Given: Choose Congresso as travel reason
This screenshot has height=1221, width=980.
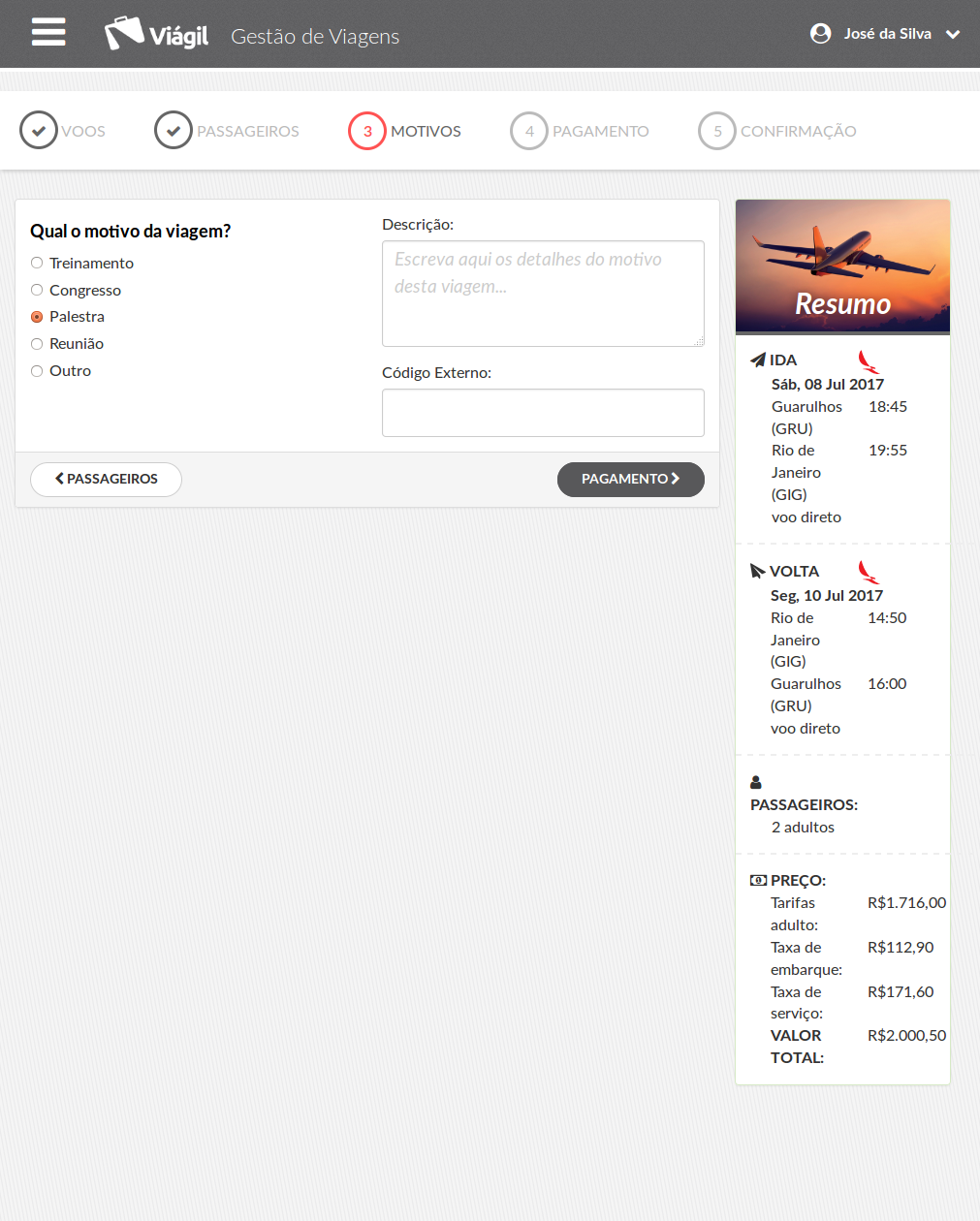Looking at the screenshot, I should 37,290.
